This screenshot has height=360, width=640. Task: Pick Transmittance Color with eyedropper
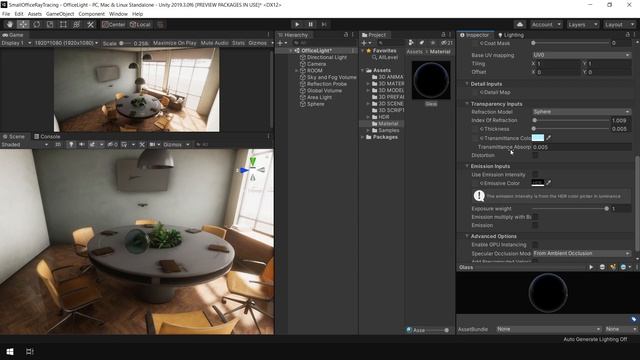[549, 138]
